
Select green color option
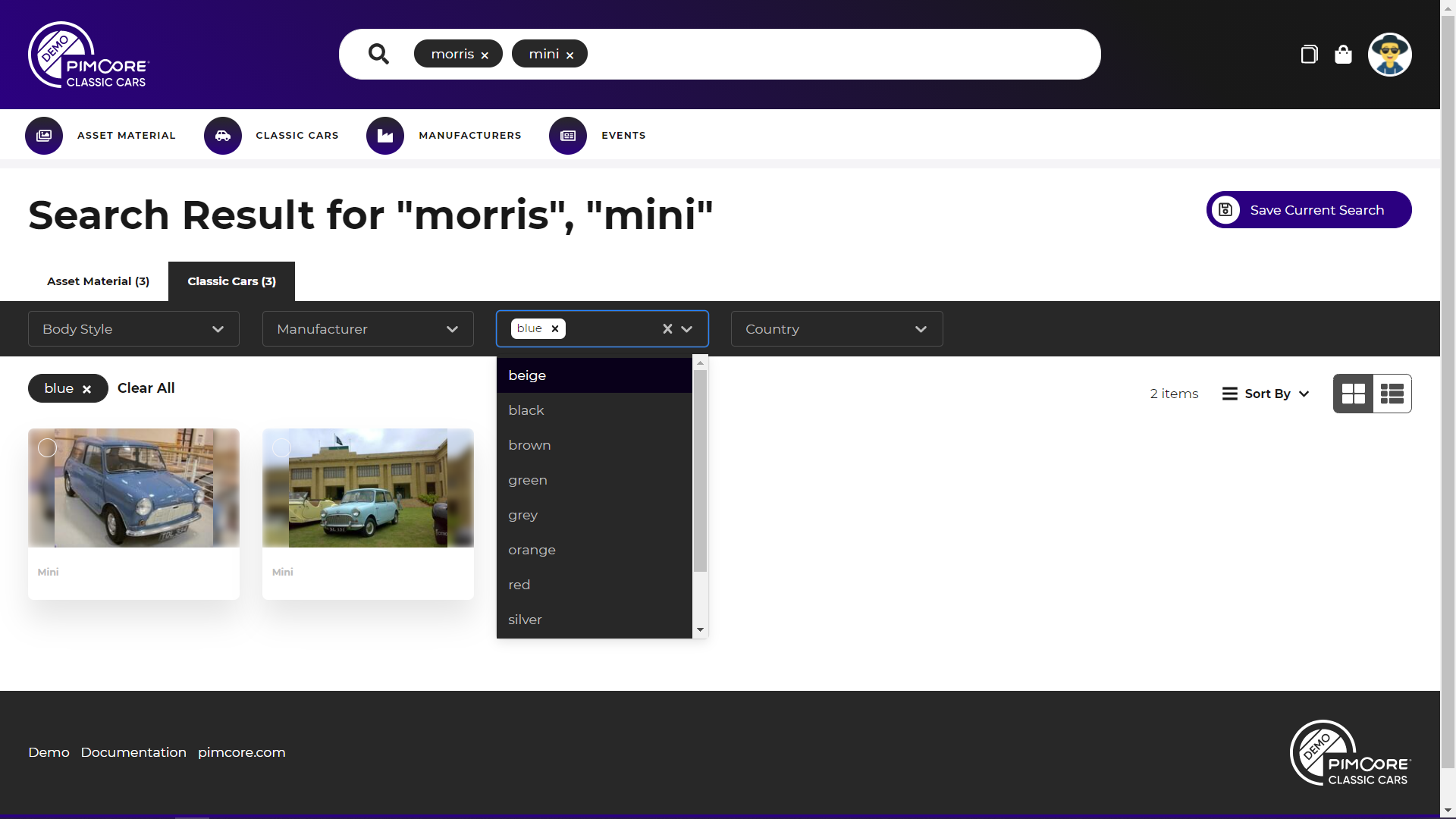coord(594,480)
